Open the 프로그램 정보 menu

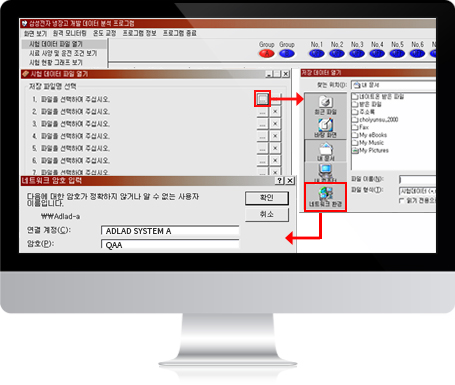tap(139, 33)
